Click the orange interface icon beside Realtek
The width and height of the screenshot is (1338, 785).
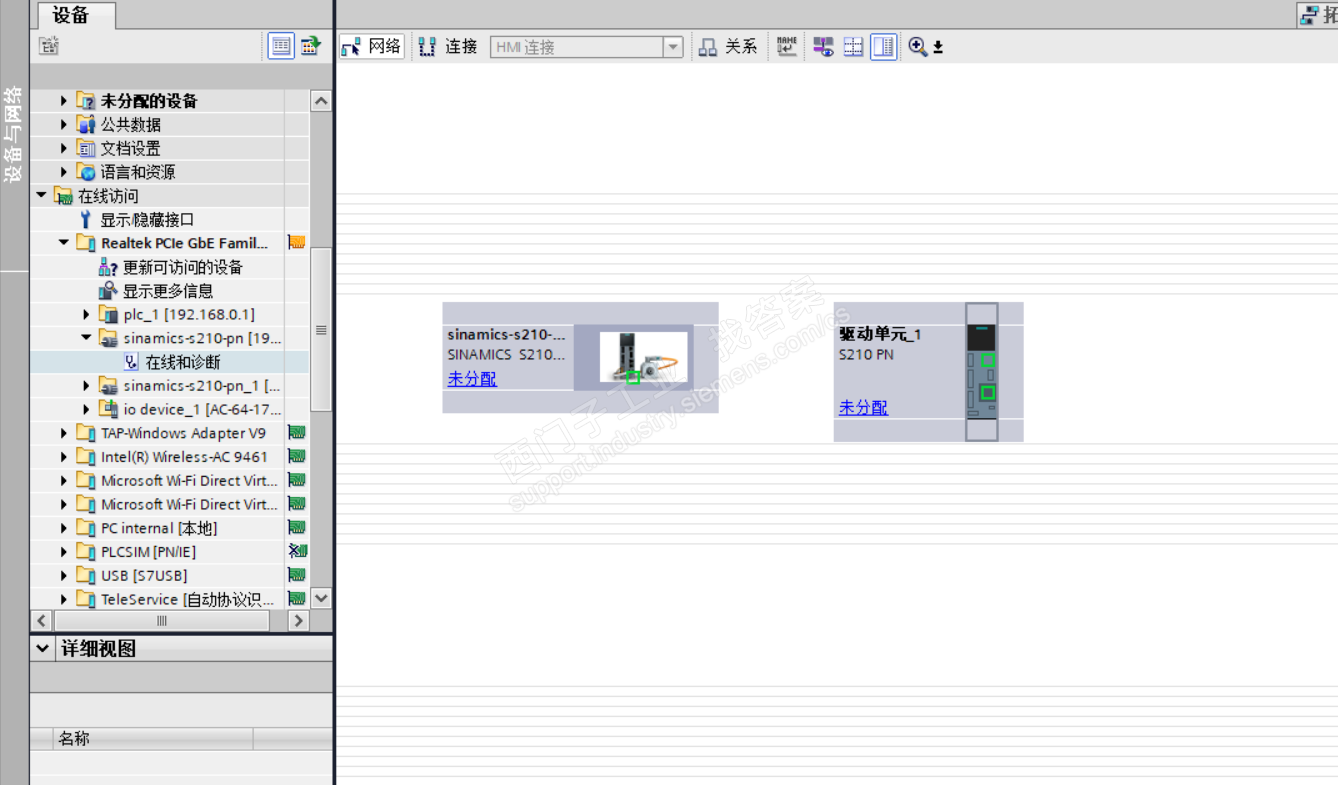point(296,242)
